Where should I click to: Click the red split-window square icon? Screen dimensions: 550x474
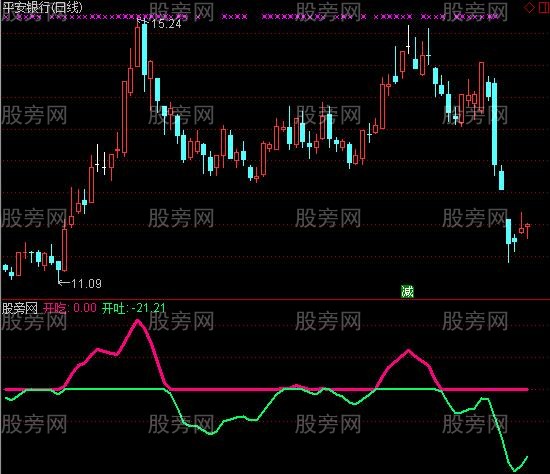click(544, 7)
